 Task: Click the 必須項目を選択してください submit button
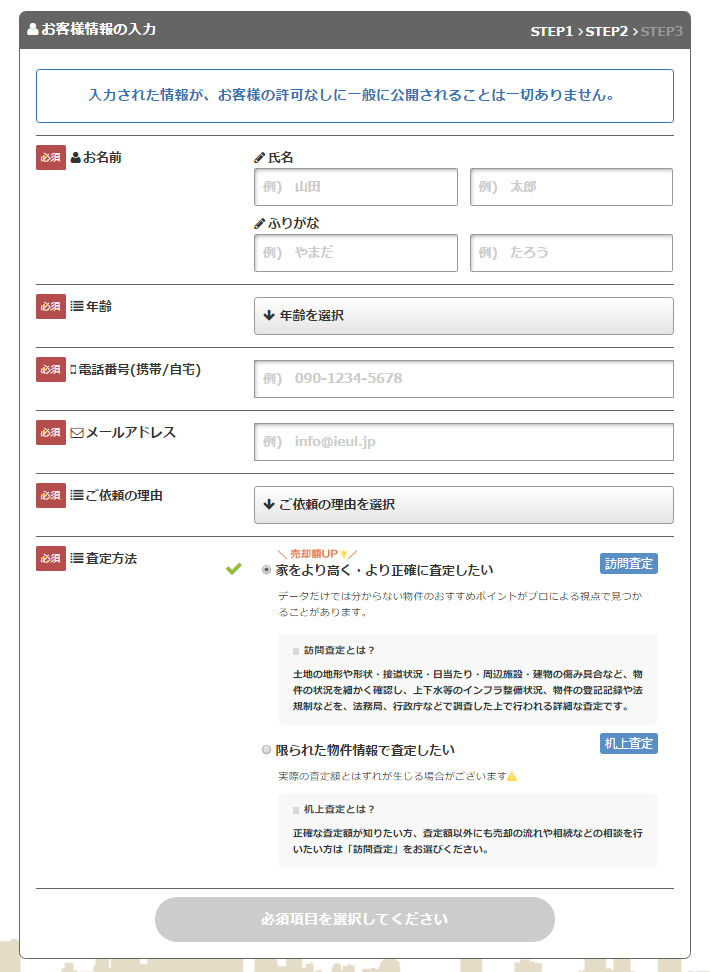(x=355, y=919)
